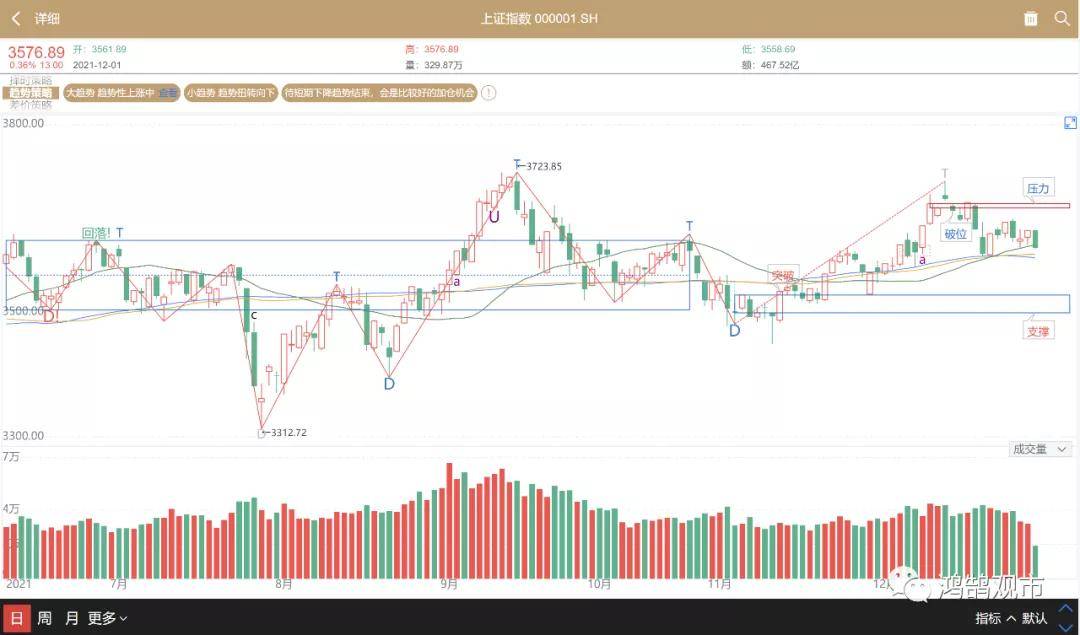The image size is (1080, 635).
Task: Click the 破位 marker on chart
Action: pyautogui.click(x=955, y=234)
